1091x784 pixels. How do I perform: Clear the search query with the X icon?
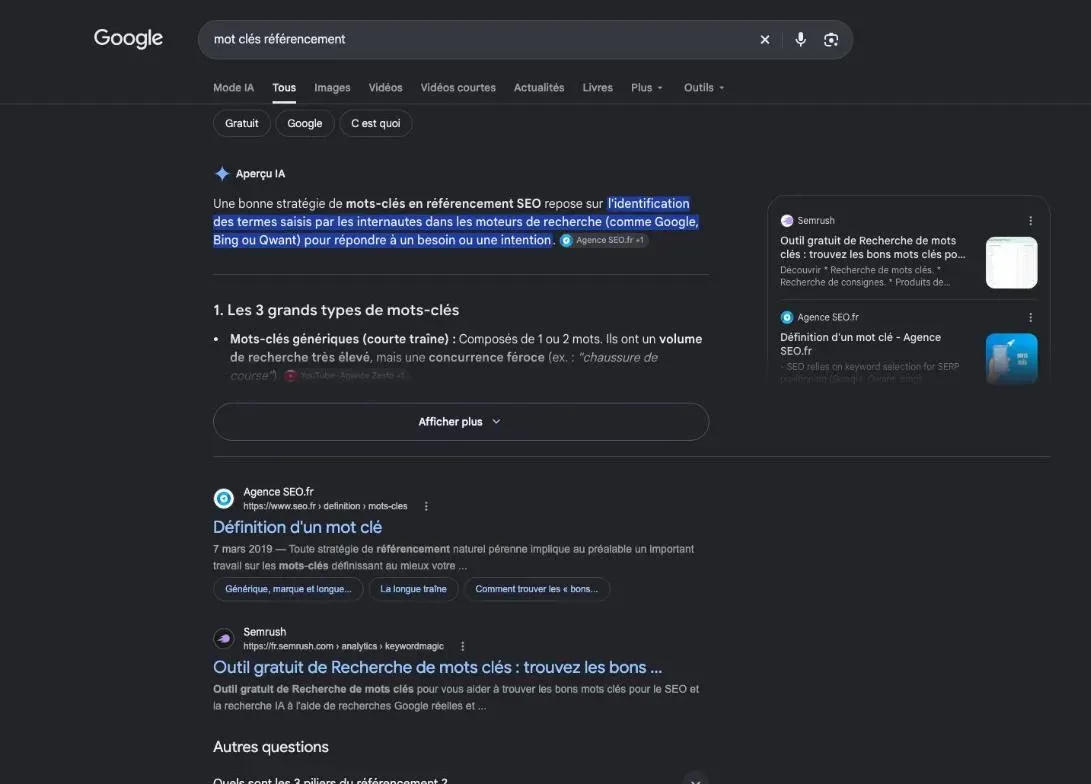[765, 40]
